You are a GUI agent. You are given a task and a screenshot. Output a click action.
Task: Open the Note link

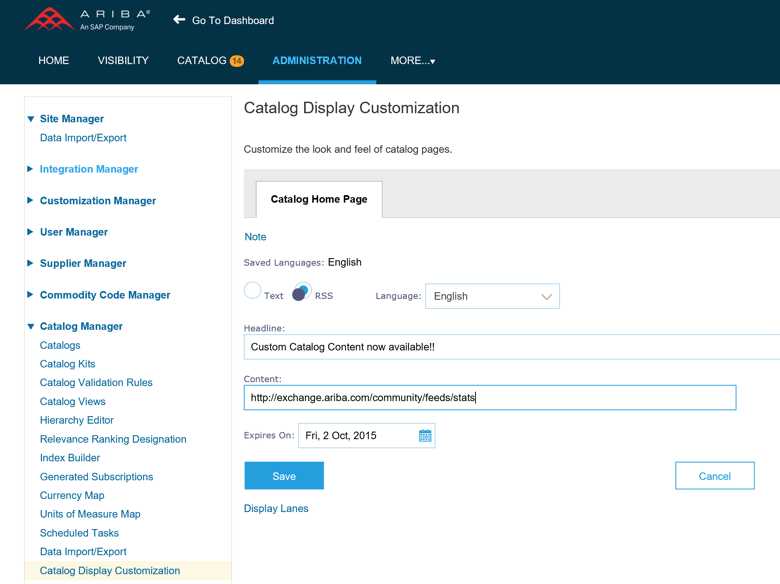(255, 237)
